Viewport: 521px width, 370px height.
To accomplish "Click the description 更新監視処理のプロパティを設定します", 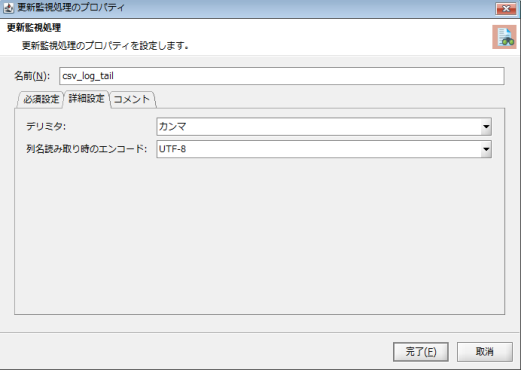I will coord(105,46).
